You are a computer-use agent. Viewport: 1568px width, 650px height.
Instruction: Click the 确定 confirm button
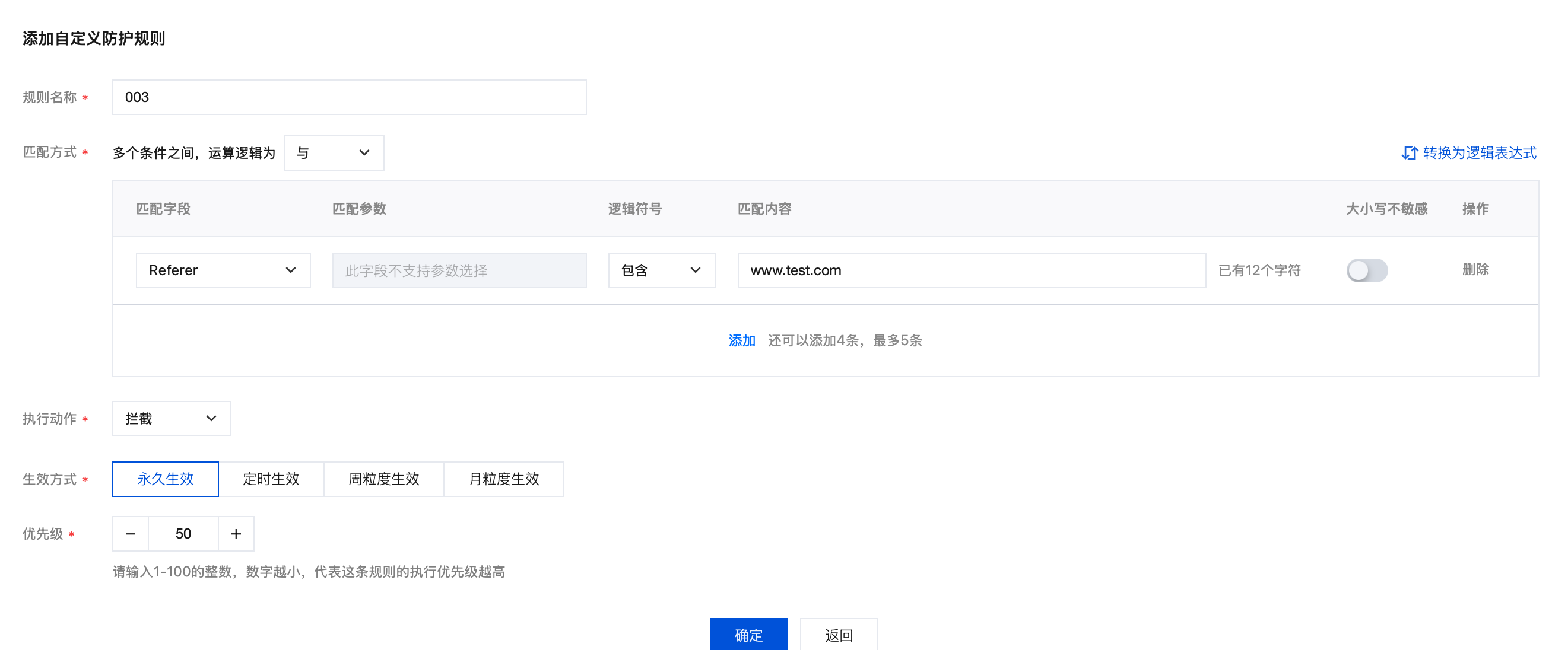[748, 634]
